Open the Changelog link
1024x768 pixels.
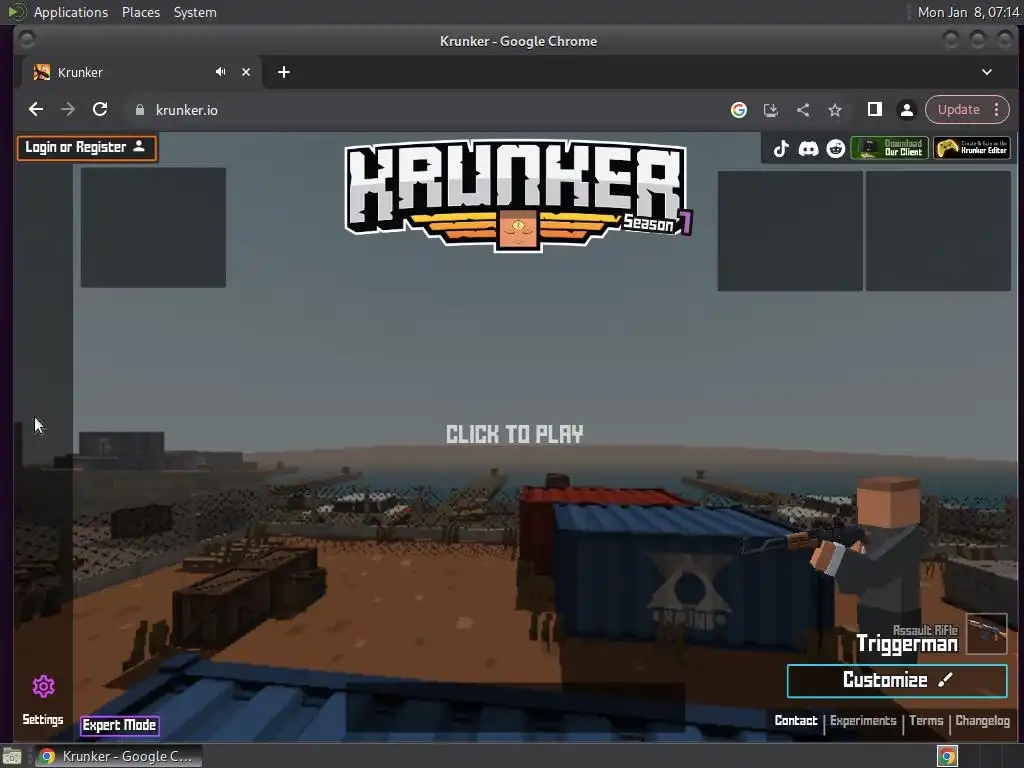[982, 720]
